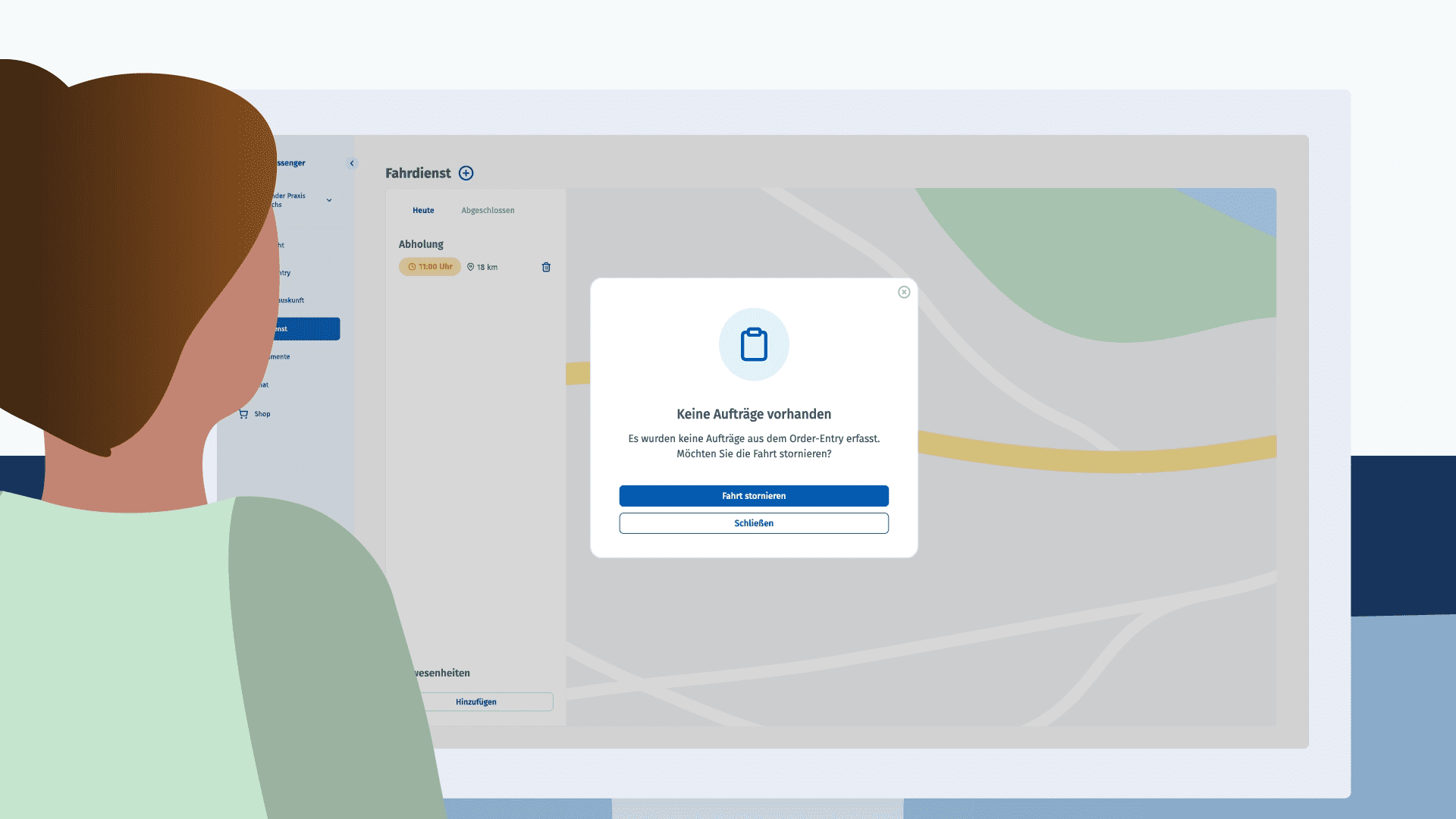Click the Fahrdienst page heading

[x=418, y=173]
